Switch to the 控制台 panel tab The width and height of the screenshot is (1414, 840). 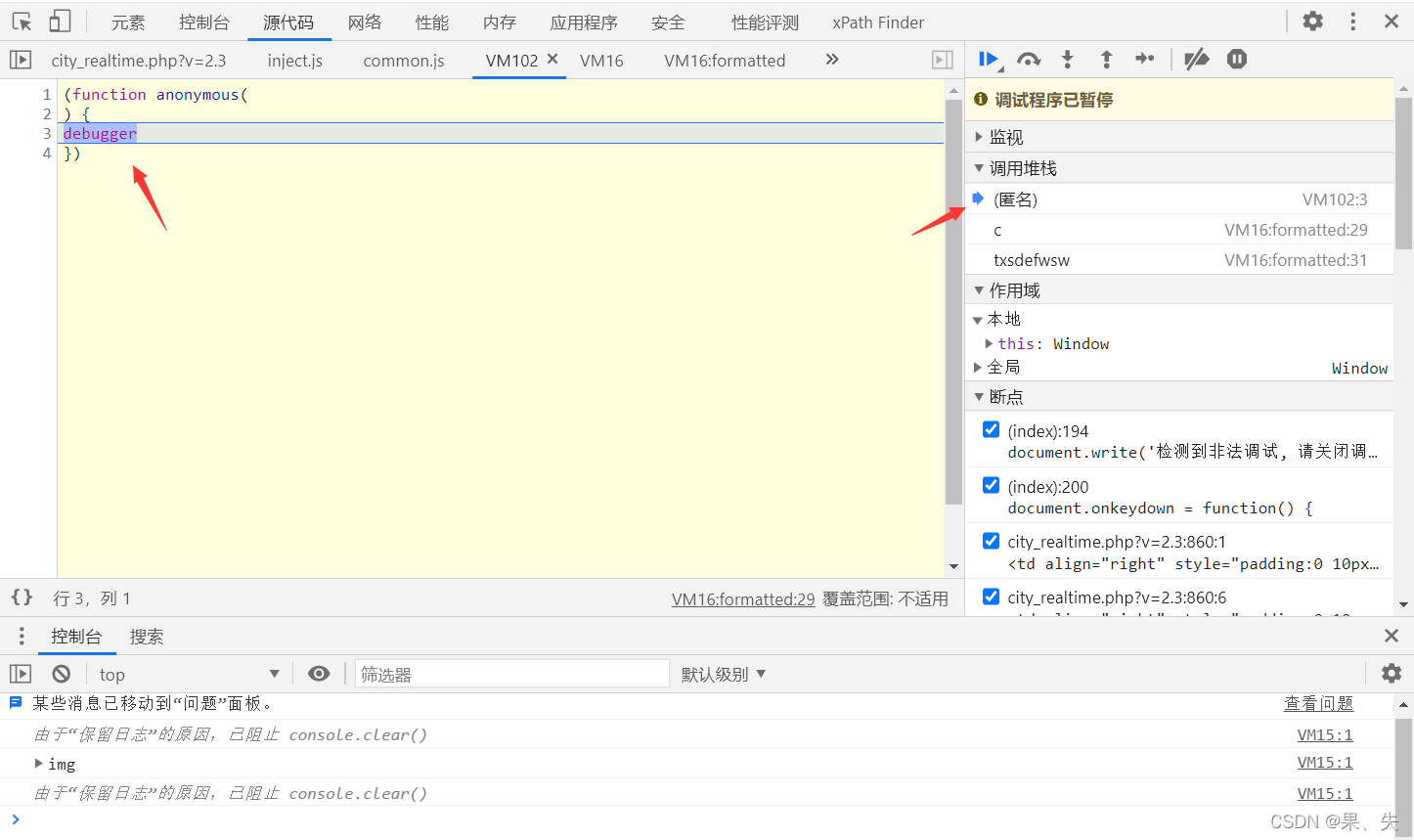point(204,22)
